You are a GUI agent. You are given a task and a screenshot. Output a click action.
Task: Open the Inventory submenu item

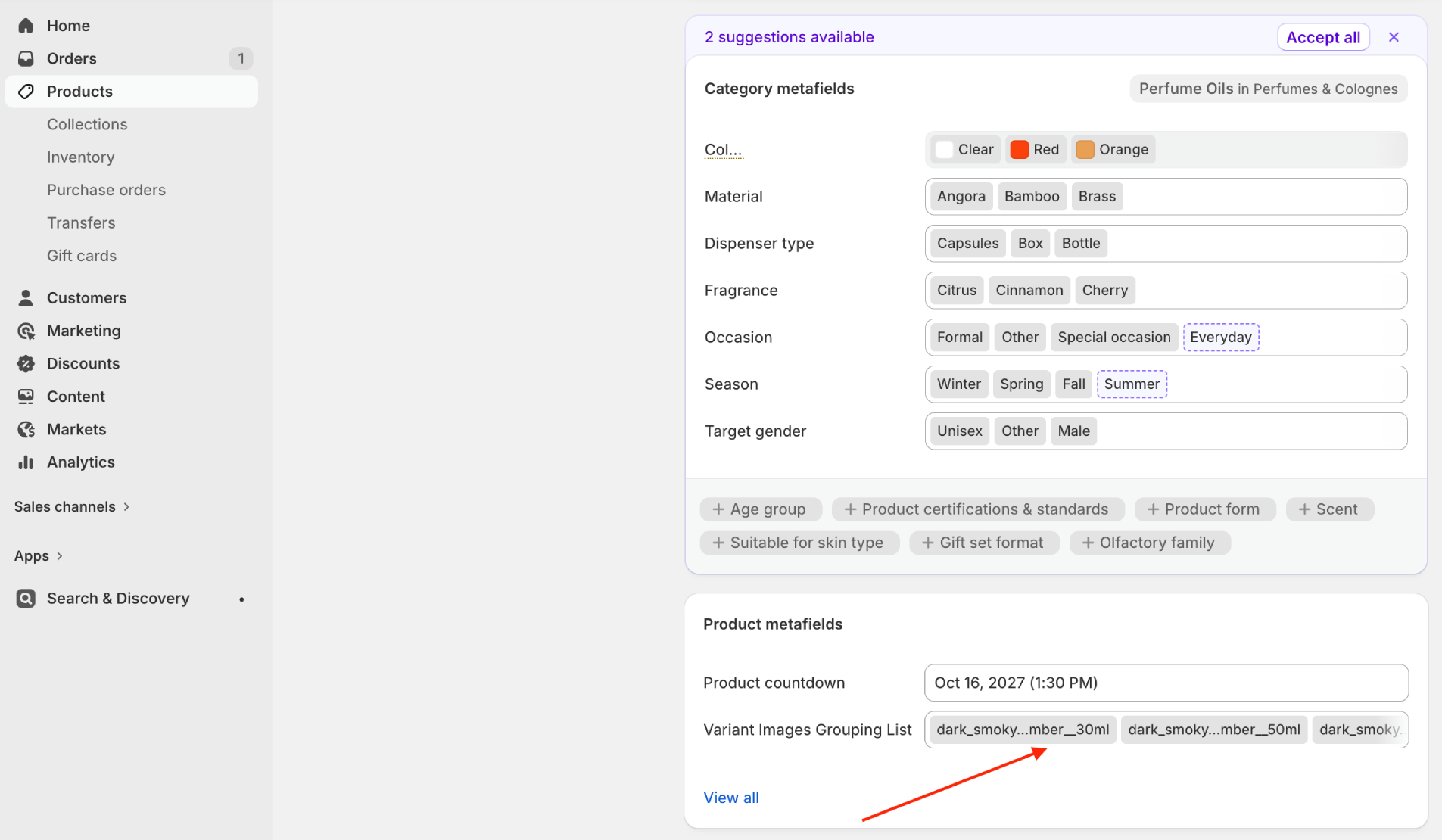81,157
